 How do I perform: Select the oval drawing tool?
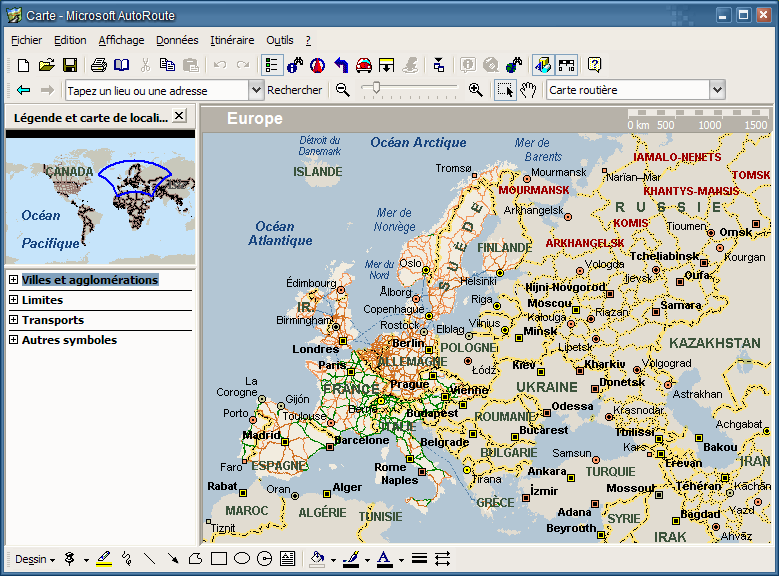click(x=241, y=559)
